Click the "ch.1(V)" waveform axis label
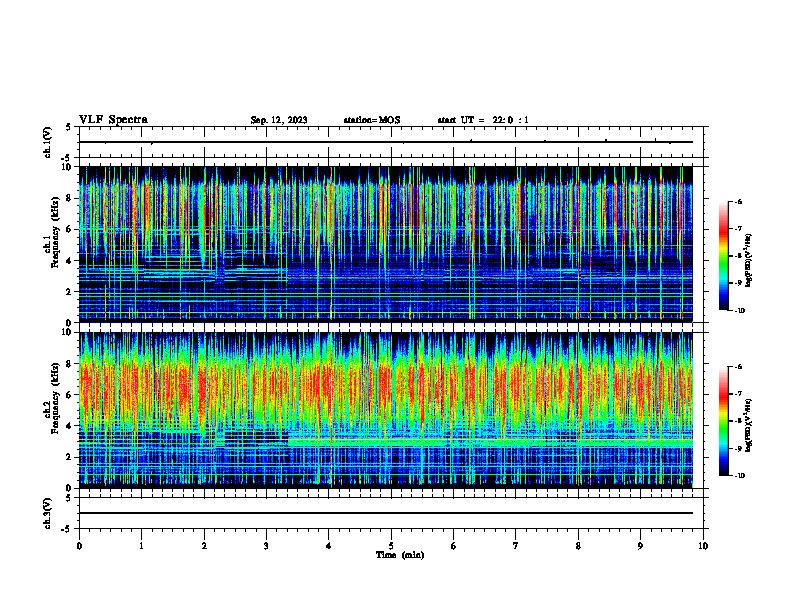 (x=48, y=142)
